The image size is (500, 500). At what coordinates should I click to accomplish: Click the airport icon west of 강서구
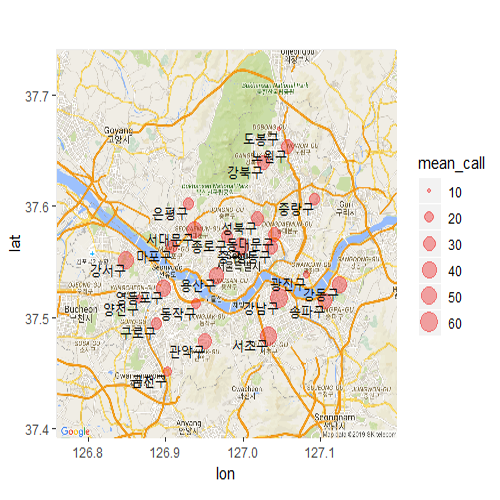click(92, 254)
